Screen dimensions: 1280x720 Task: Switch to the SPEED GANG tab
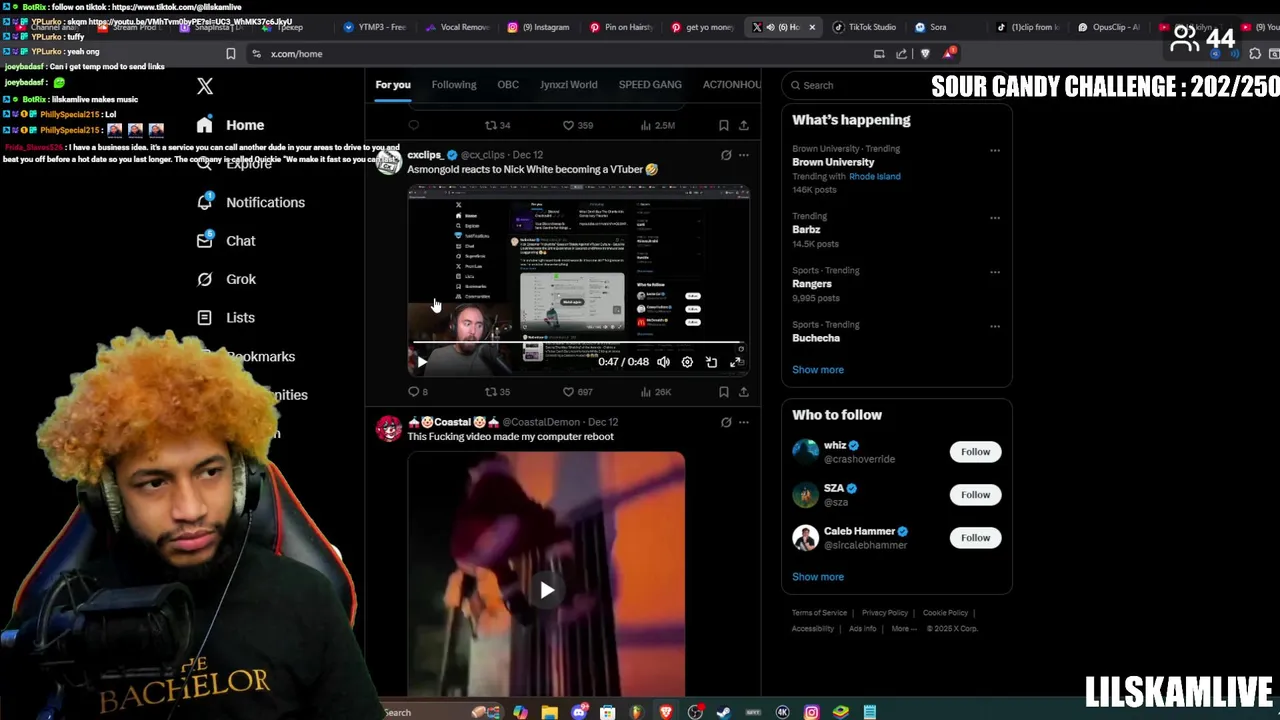pyautogui.click(x=650, y=85)
